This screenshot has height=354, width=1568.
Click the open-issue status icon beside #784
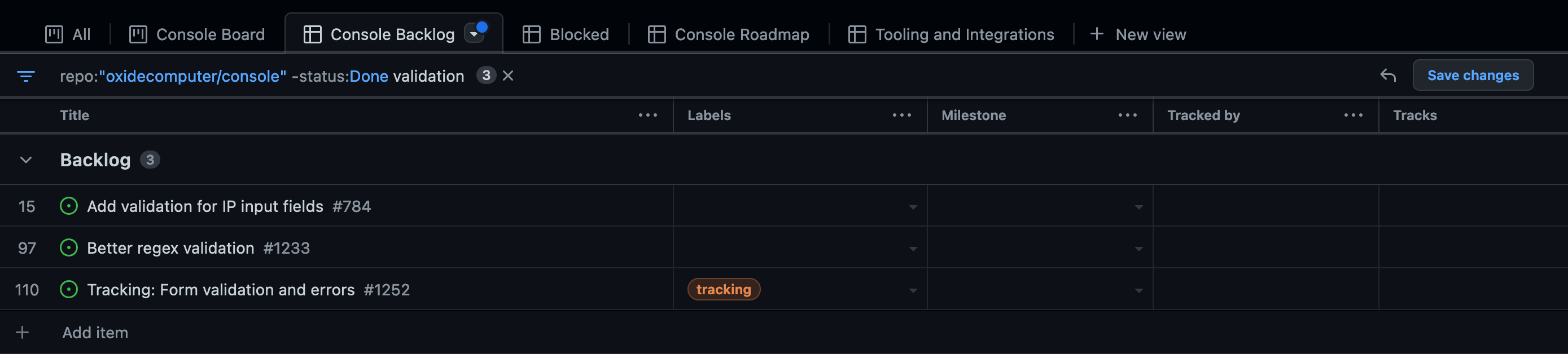point(68,206)
